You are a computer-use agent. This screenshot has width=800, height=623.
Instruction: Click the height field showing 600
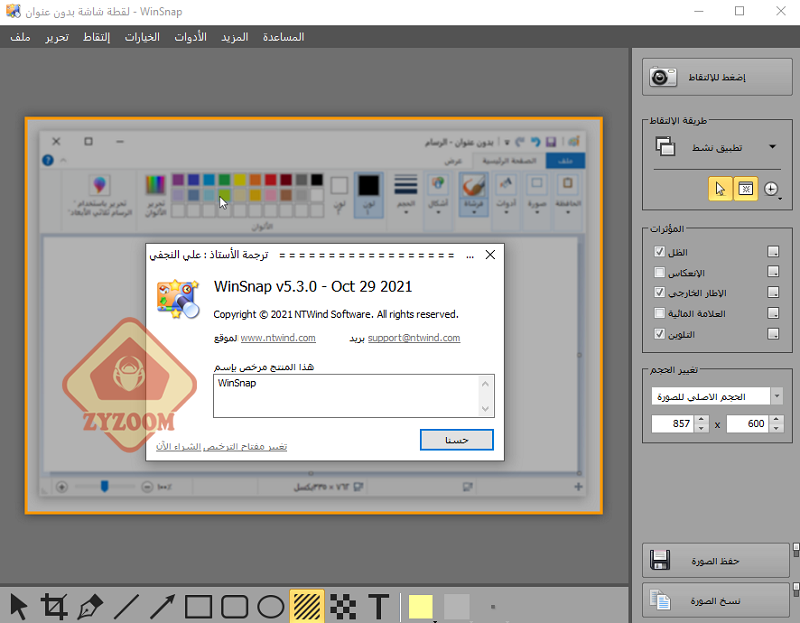[748, 423]
